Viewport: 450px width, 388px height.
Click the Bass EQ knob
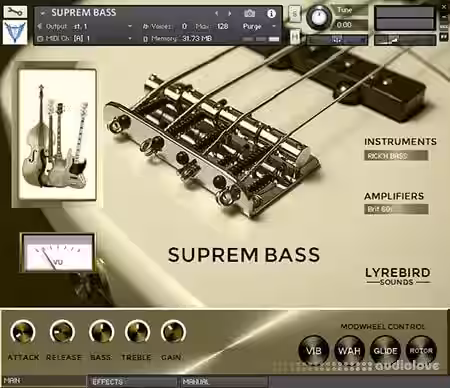click(x=101, y=332)
